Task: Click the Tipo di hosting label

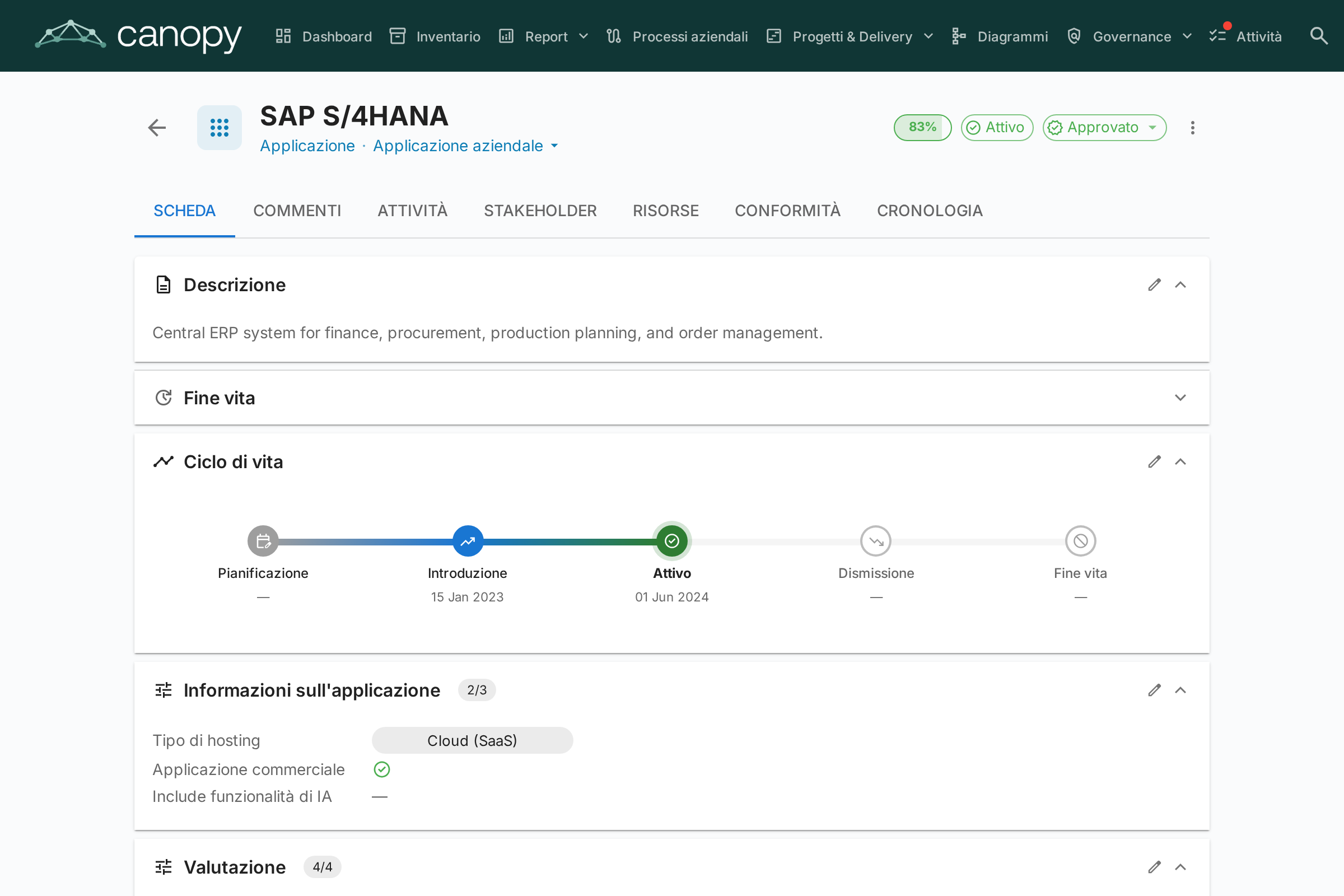Action: click(206, 740)
